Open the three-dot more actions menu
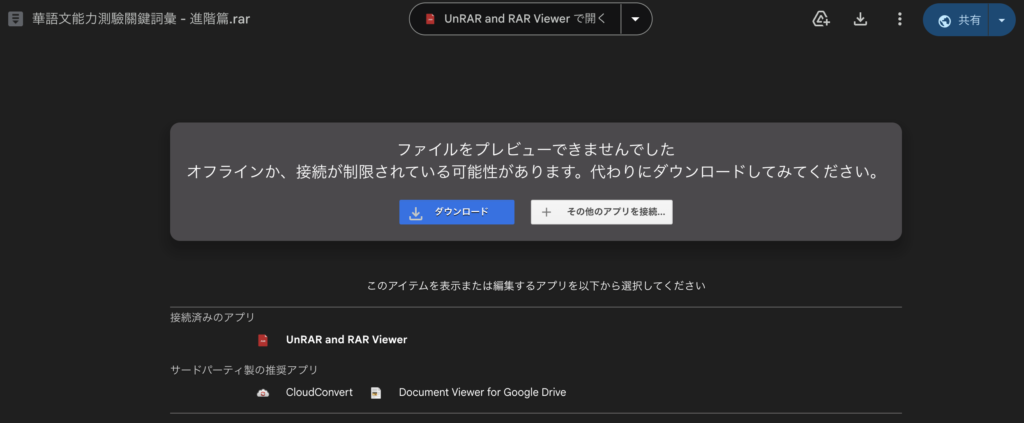Image resolution: width=1024 pixels, height=423 pixels. (x=899, y=19)
